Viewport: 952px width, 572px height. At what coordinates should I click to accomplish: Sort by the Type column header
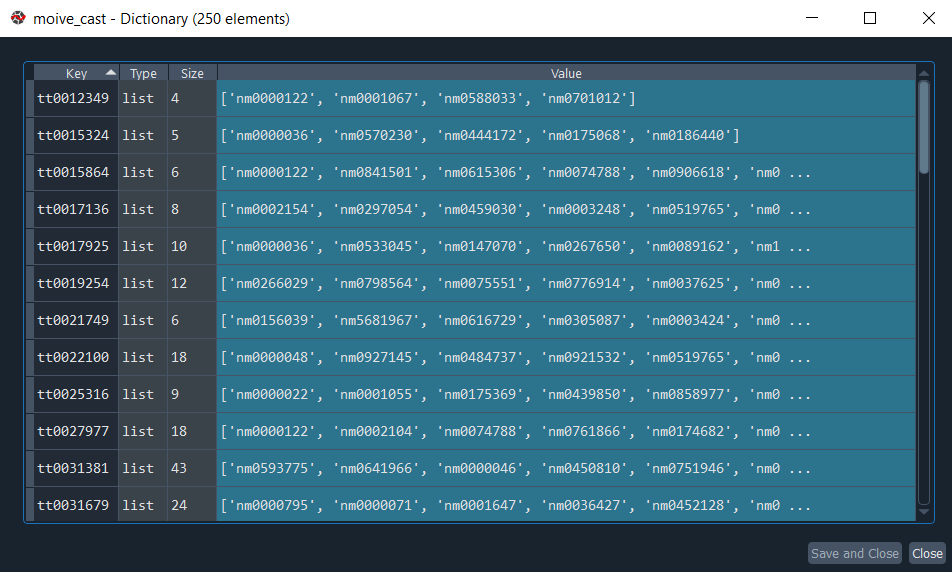coord(143,73)
